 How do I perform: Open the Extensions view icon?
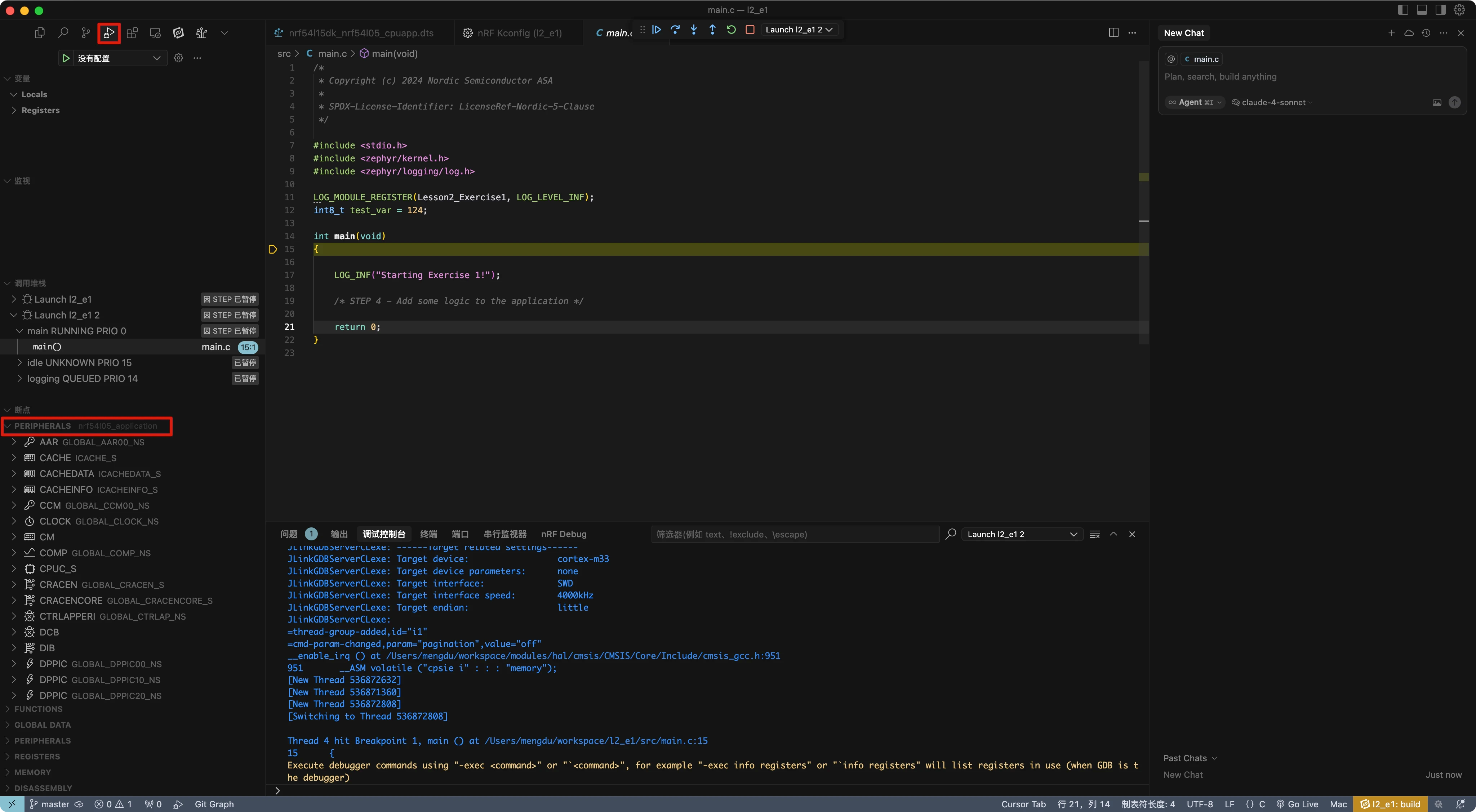point(132,33)
